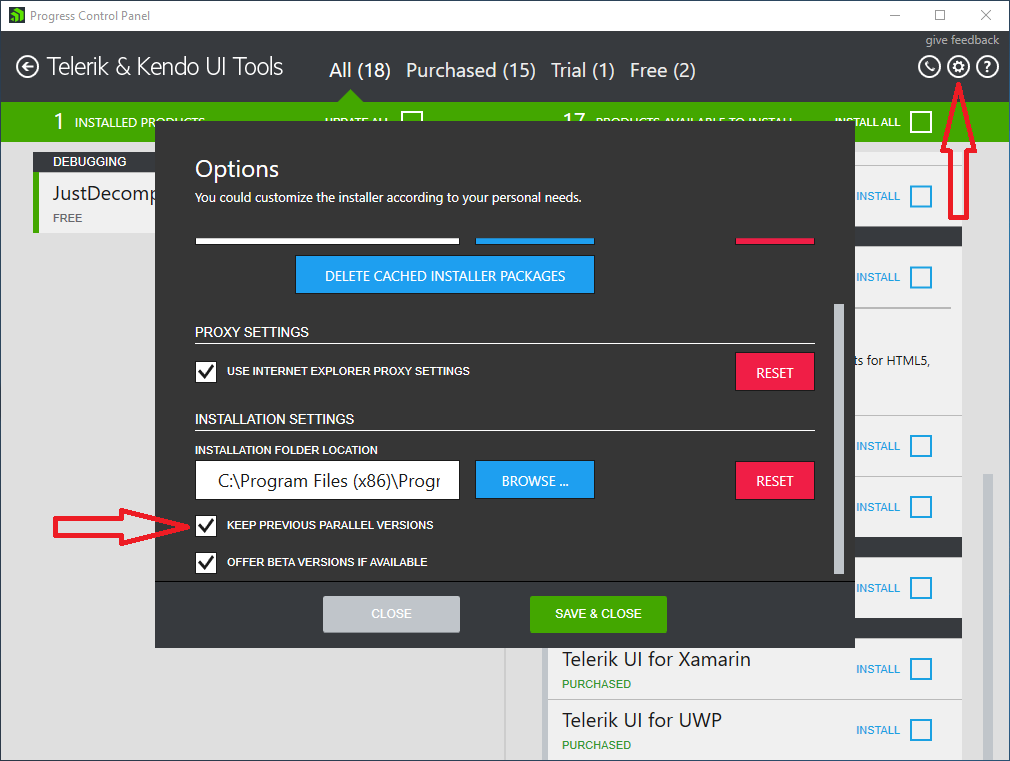
Task: Check install box for Telerik UI for Xamarin
Action: 920,669
